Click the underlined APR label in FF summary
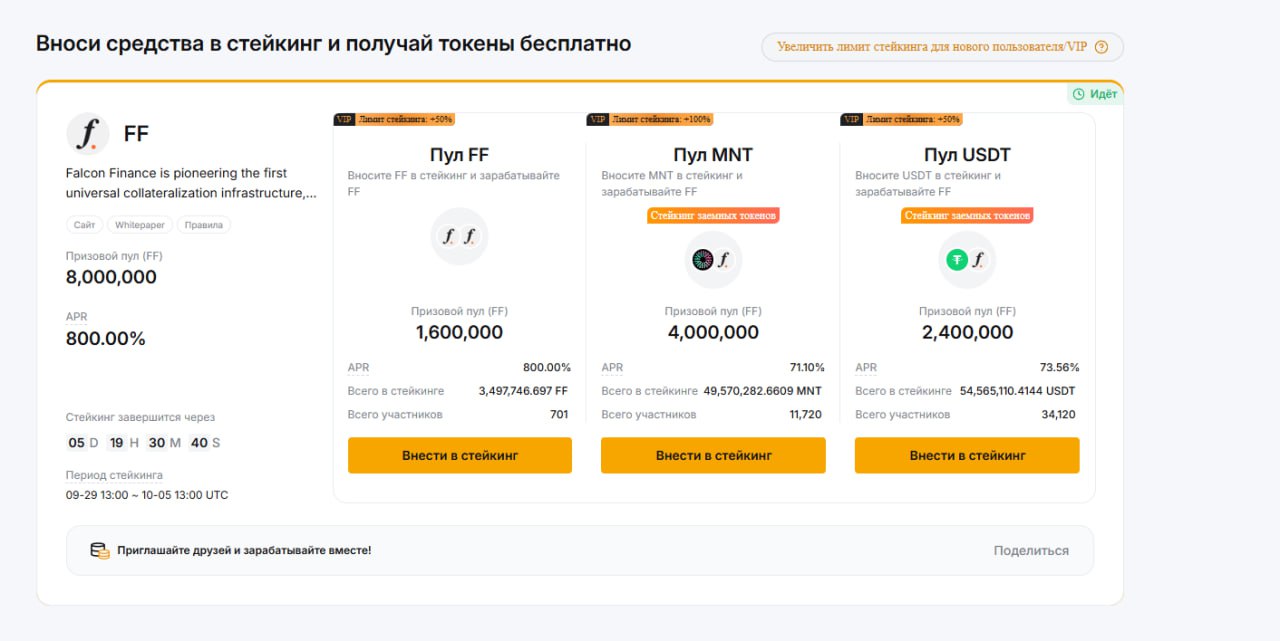The image size is (1280, 641). click(77, 317)
